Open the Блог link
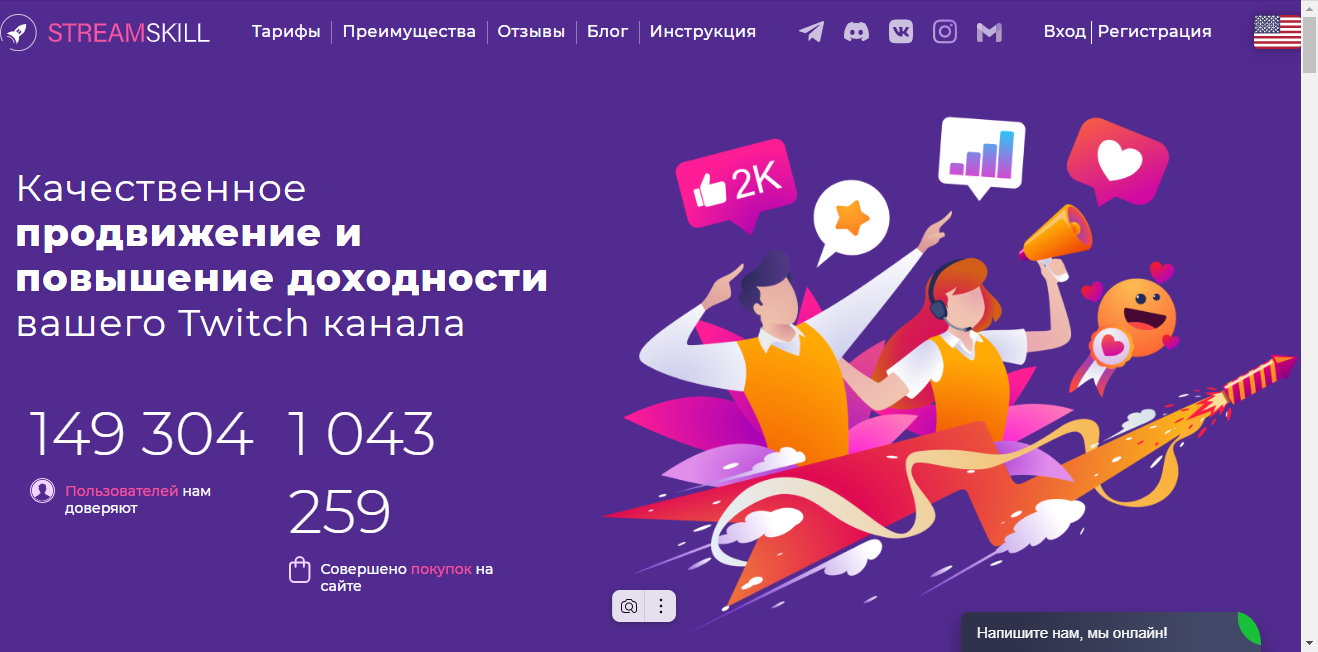The image size is (1318, 652). (x=607, y=32)
